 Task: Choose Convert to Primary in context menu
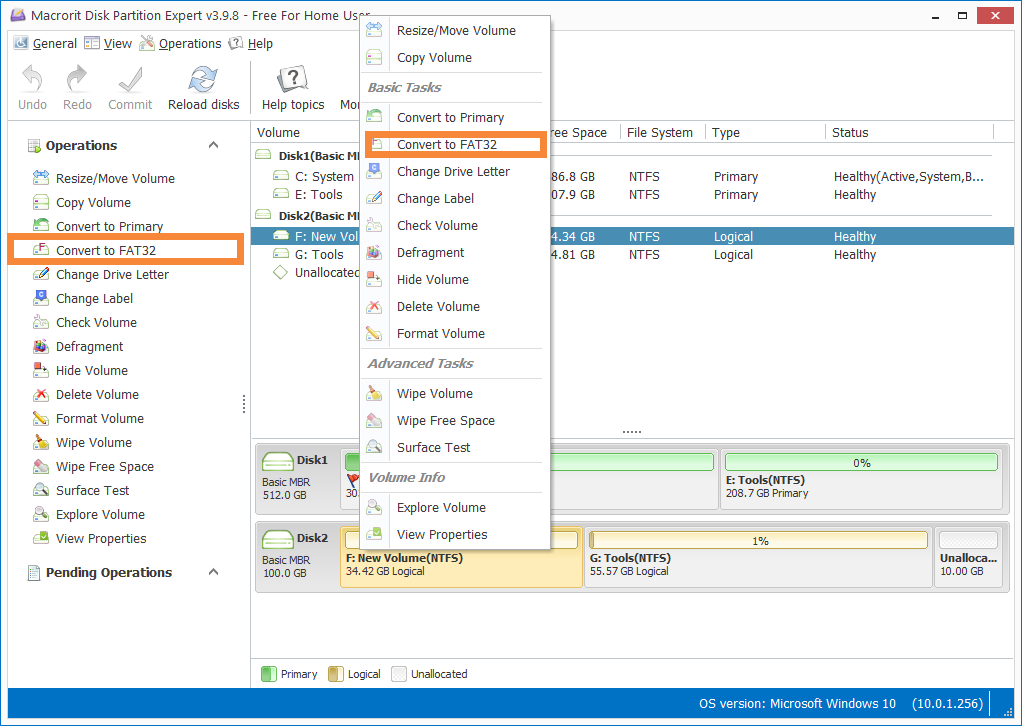coord(456,117)
